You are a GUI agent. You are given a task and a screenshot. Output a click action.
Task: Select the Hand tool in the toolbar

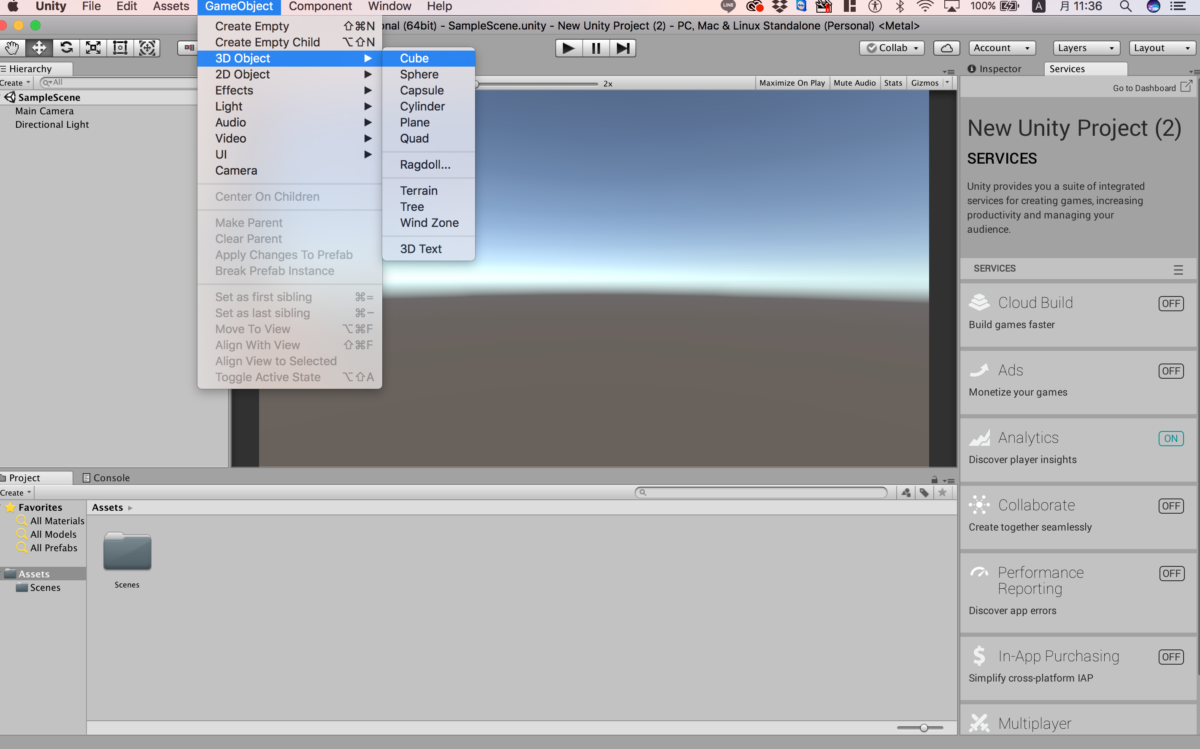pyautogui.click(x=13, y=47)
